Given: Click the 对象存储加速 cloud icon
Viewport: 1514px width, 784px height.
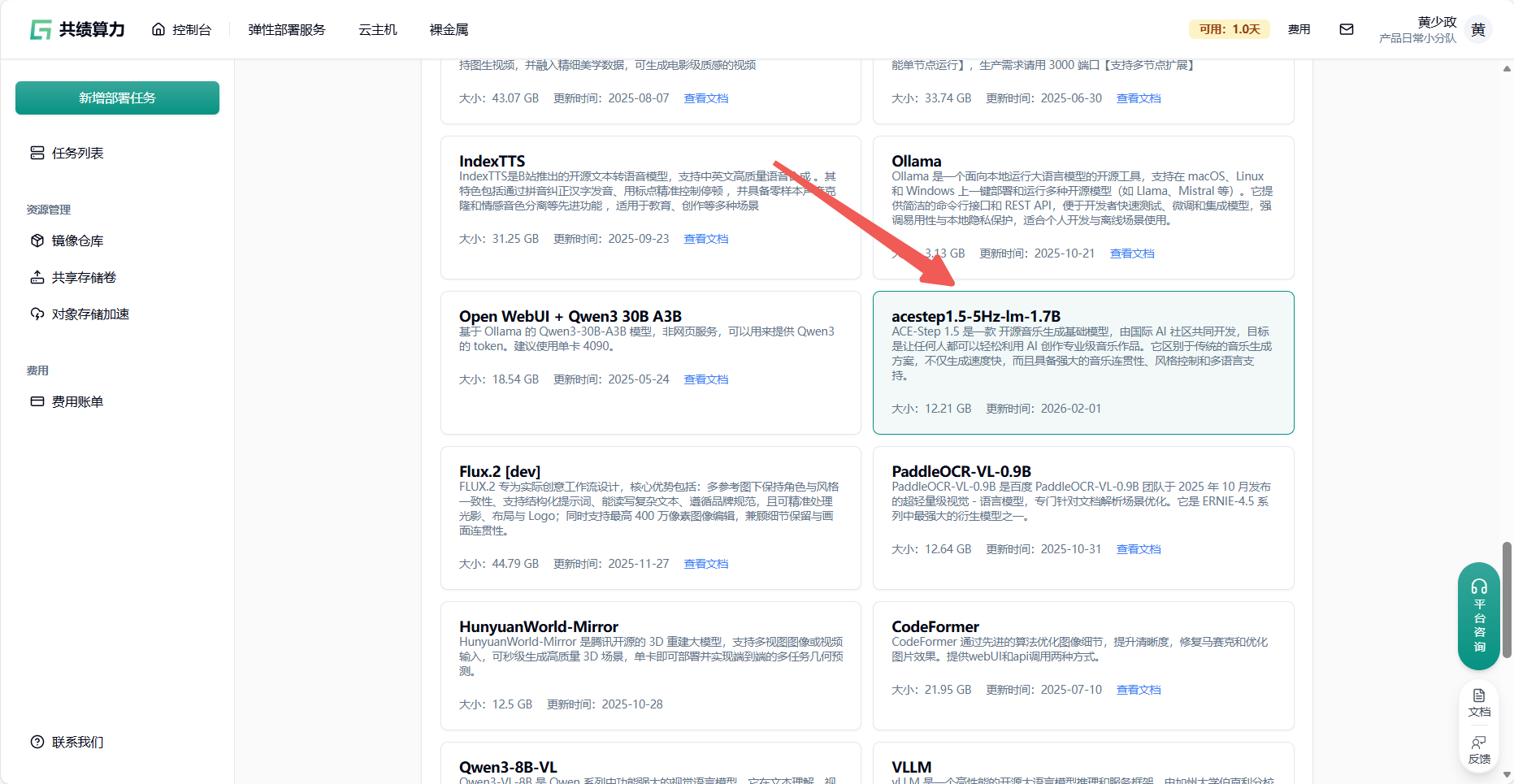Looking at the screenshot, I should pos(37,314).
